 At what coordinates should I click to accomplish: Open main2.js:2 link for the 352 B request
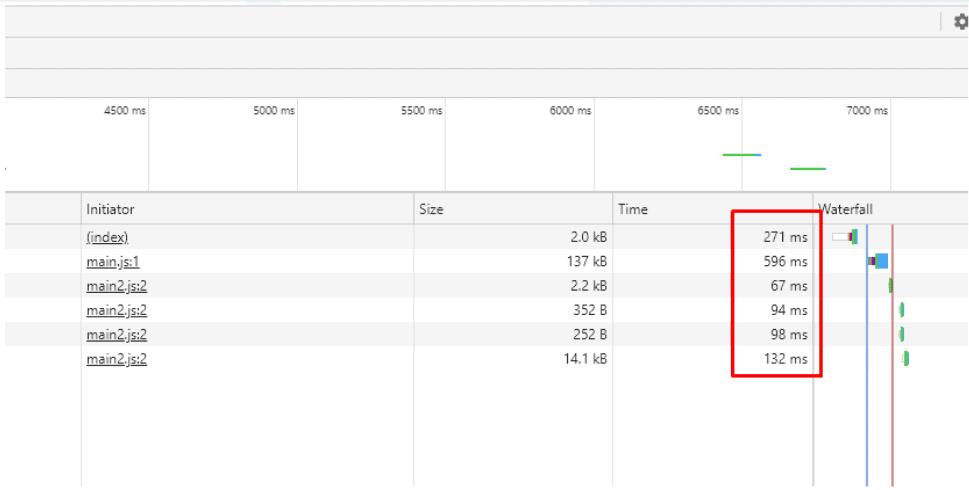tap(117, 310)
